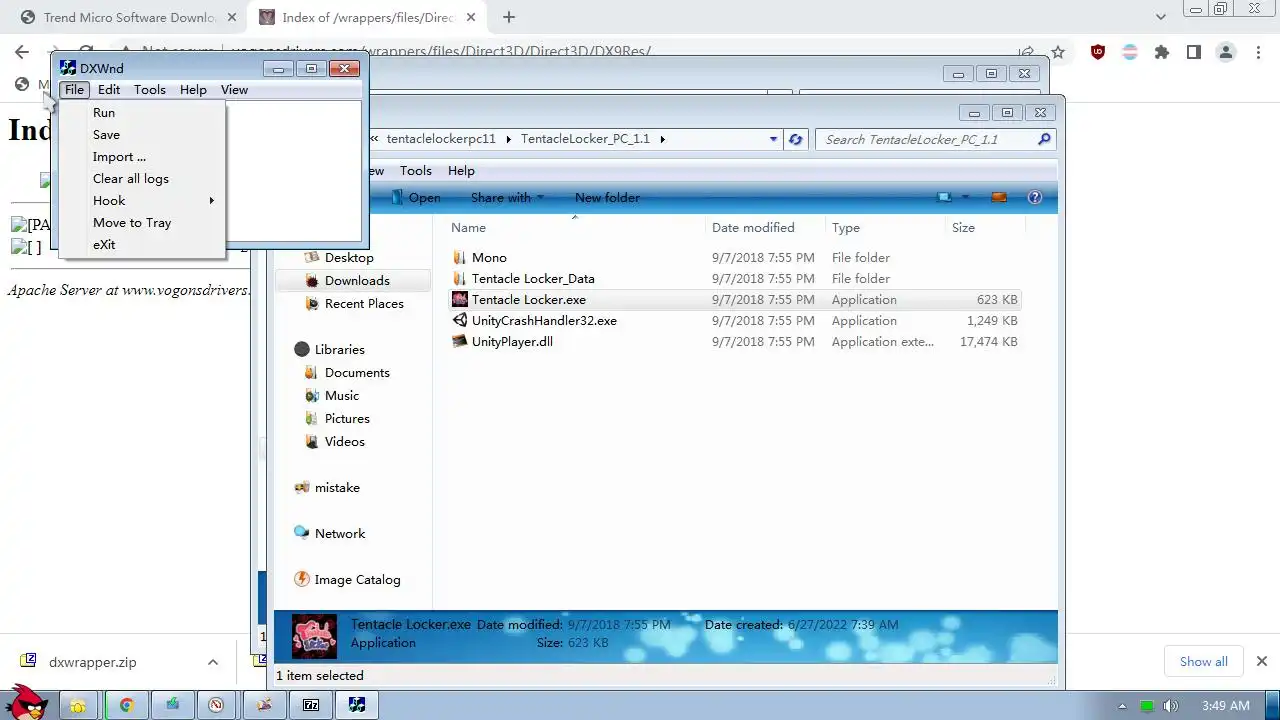The width and height of the screenshot is (1280, 720).
Task: Click the striped flag extension icon
Action: 1130,52
